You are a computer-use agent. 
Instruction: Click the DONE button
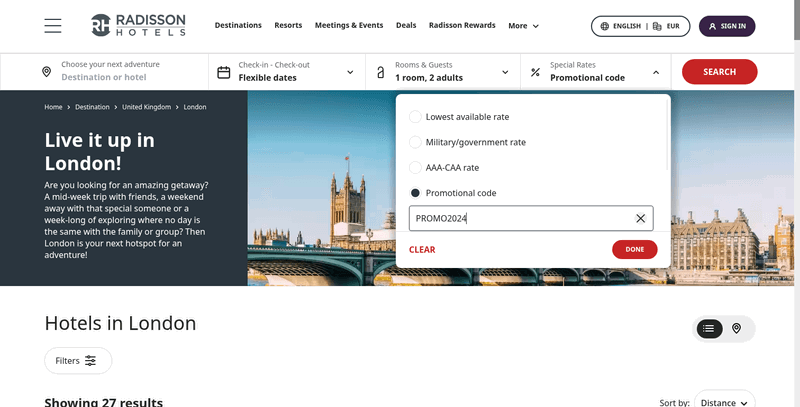coord(635,249)
